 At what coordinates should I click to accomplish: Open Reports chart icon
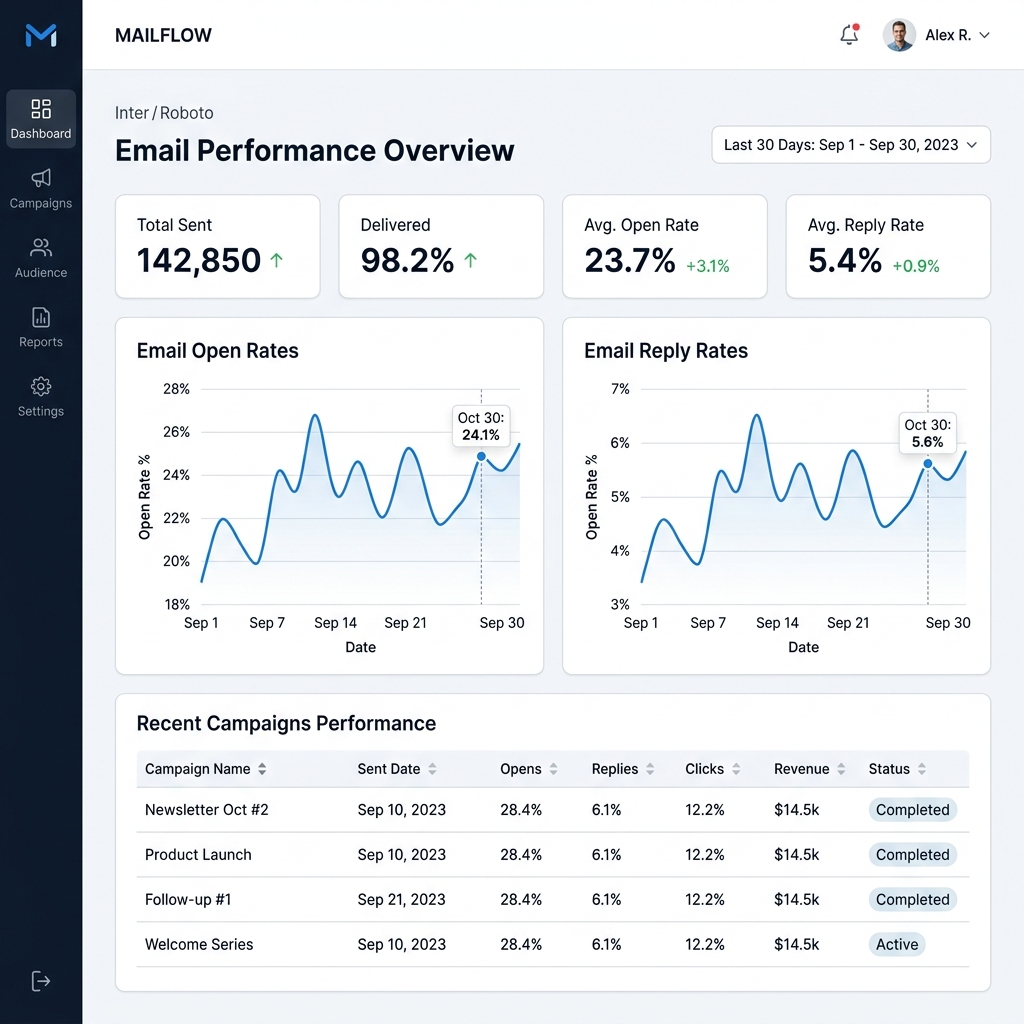pos(41,318)
